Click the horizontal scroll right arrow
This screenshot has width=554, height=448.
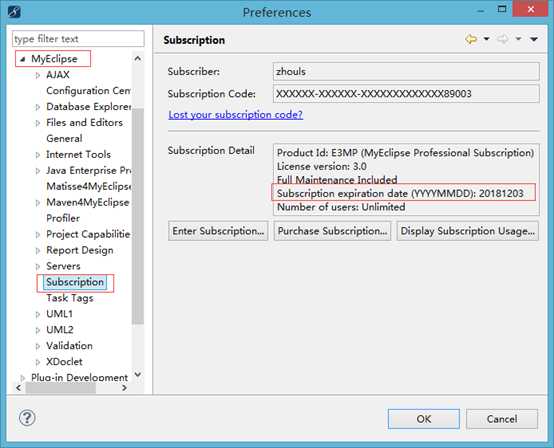pos(124,388)
